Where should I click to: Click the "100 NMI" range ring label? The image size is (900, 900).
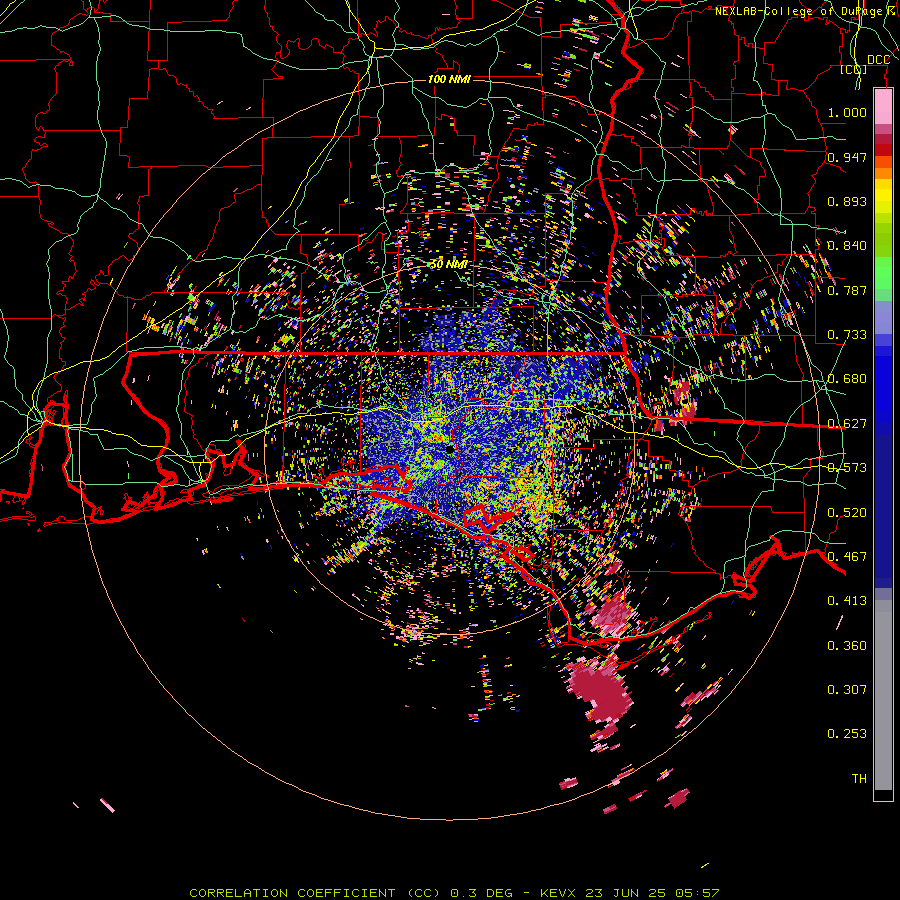point(449,79)
